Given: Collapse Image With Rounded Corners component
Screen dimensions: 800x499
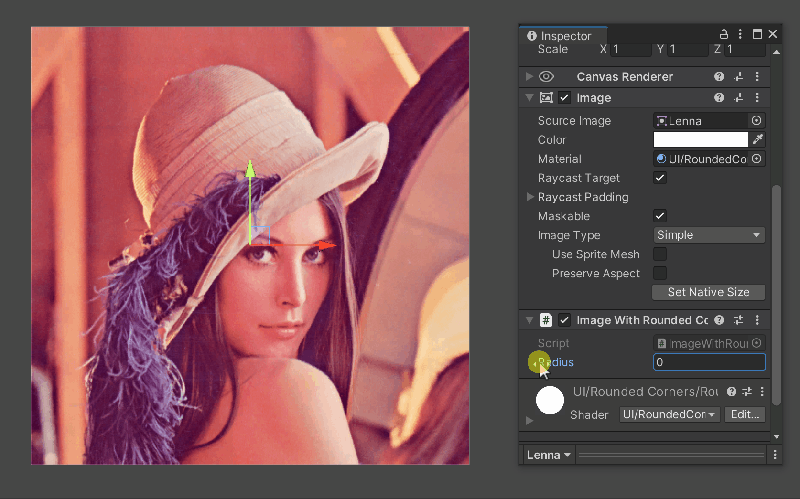Looking at the screenshot, I should coord(530,320).
